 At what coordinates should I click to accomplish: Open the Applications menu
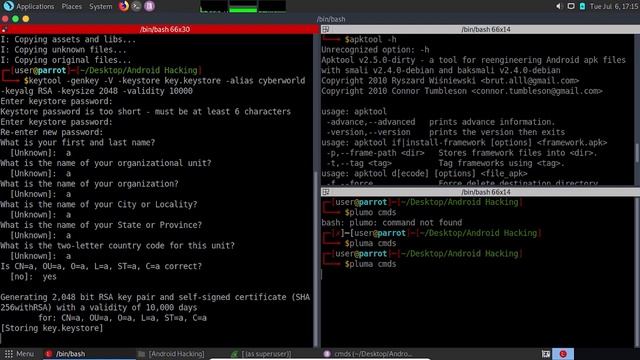click(35, 7)
